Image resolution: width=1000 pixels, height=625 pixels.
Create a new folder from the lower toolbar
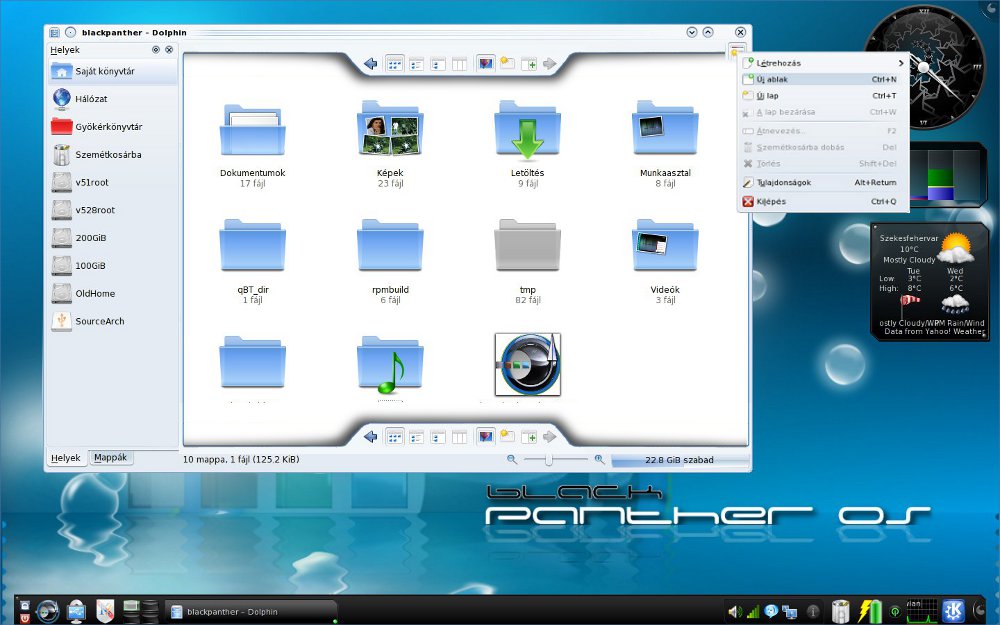click(508, 437)
